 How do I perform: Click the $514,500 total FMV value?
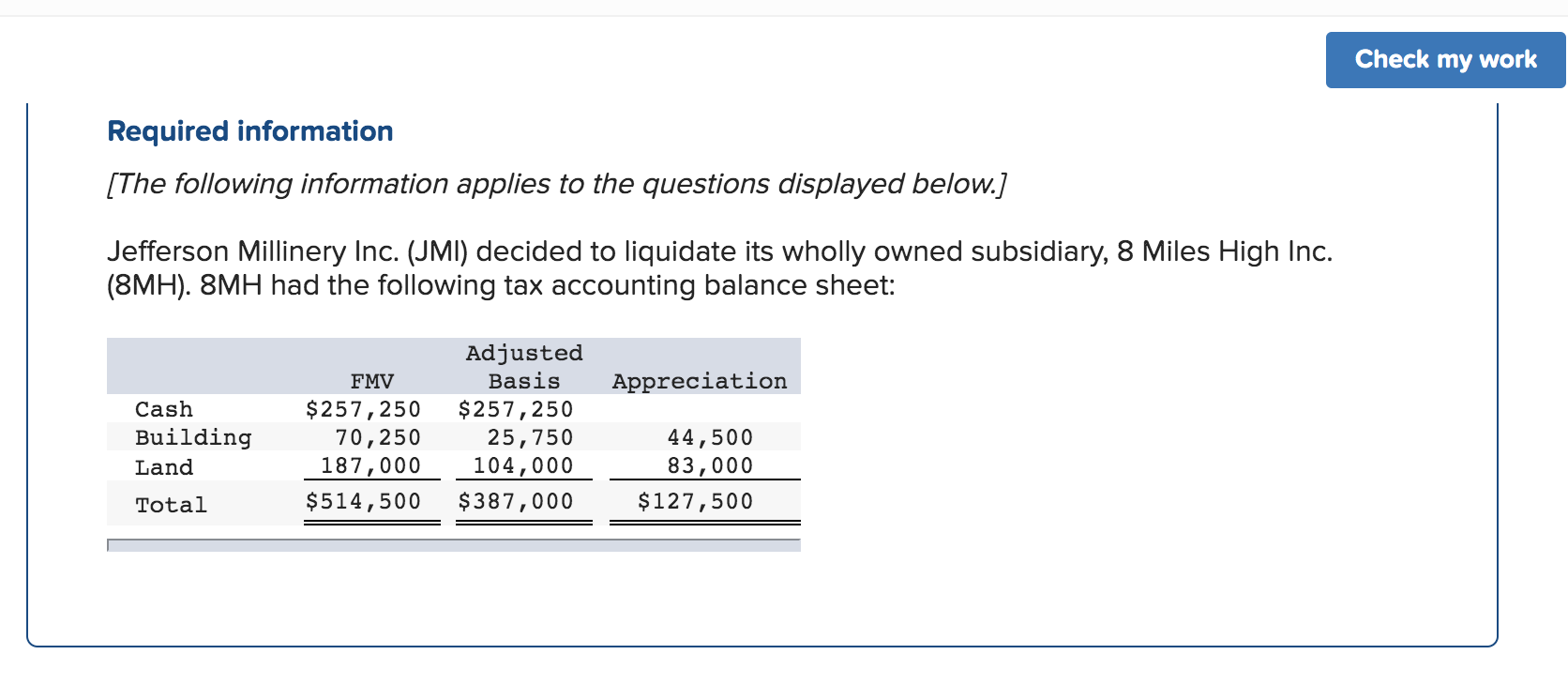(x=362, y=501)
